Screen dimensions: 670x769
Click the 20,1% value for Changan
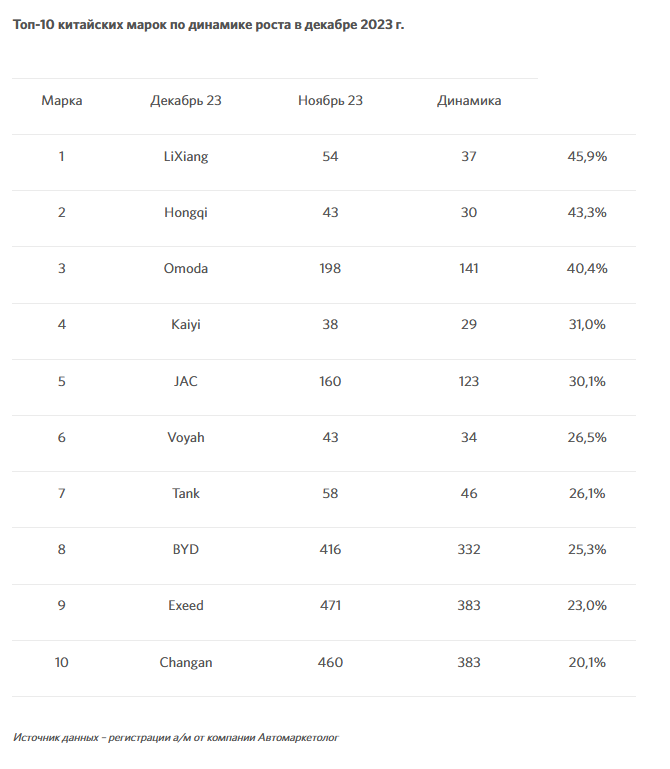587,663
